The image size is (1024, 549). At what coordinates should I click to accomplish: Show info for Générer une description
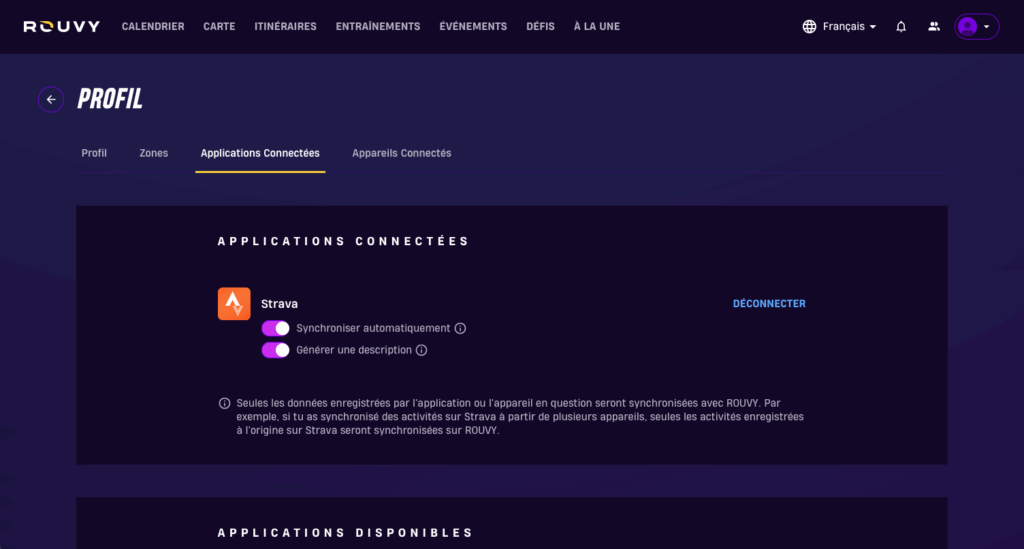pos(421,350)
